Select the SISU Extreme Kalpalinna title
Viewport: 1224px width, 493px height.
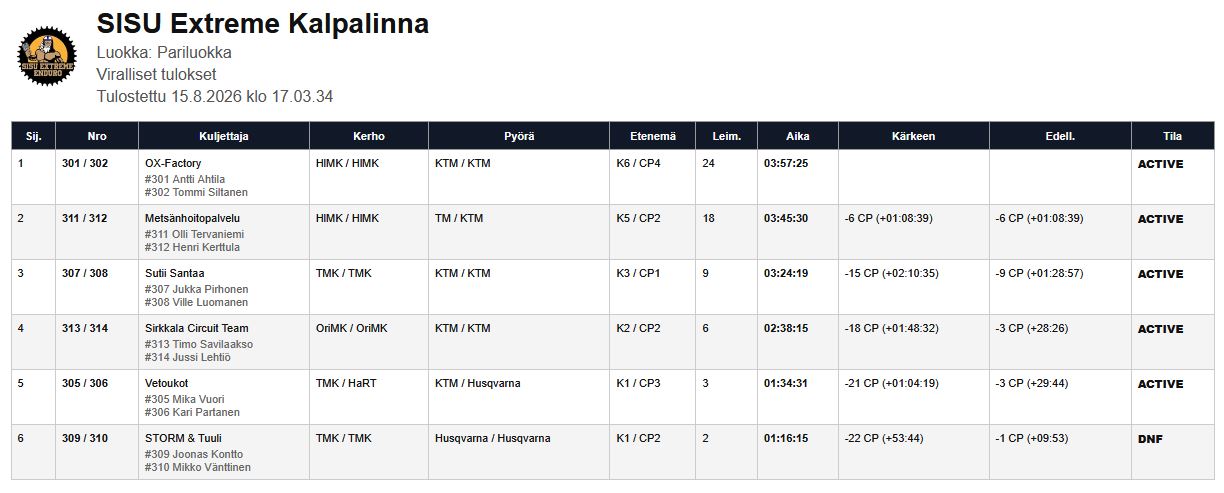(x=263, y=24)
